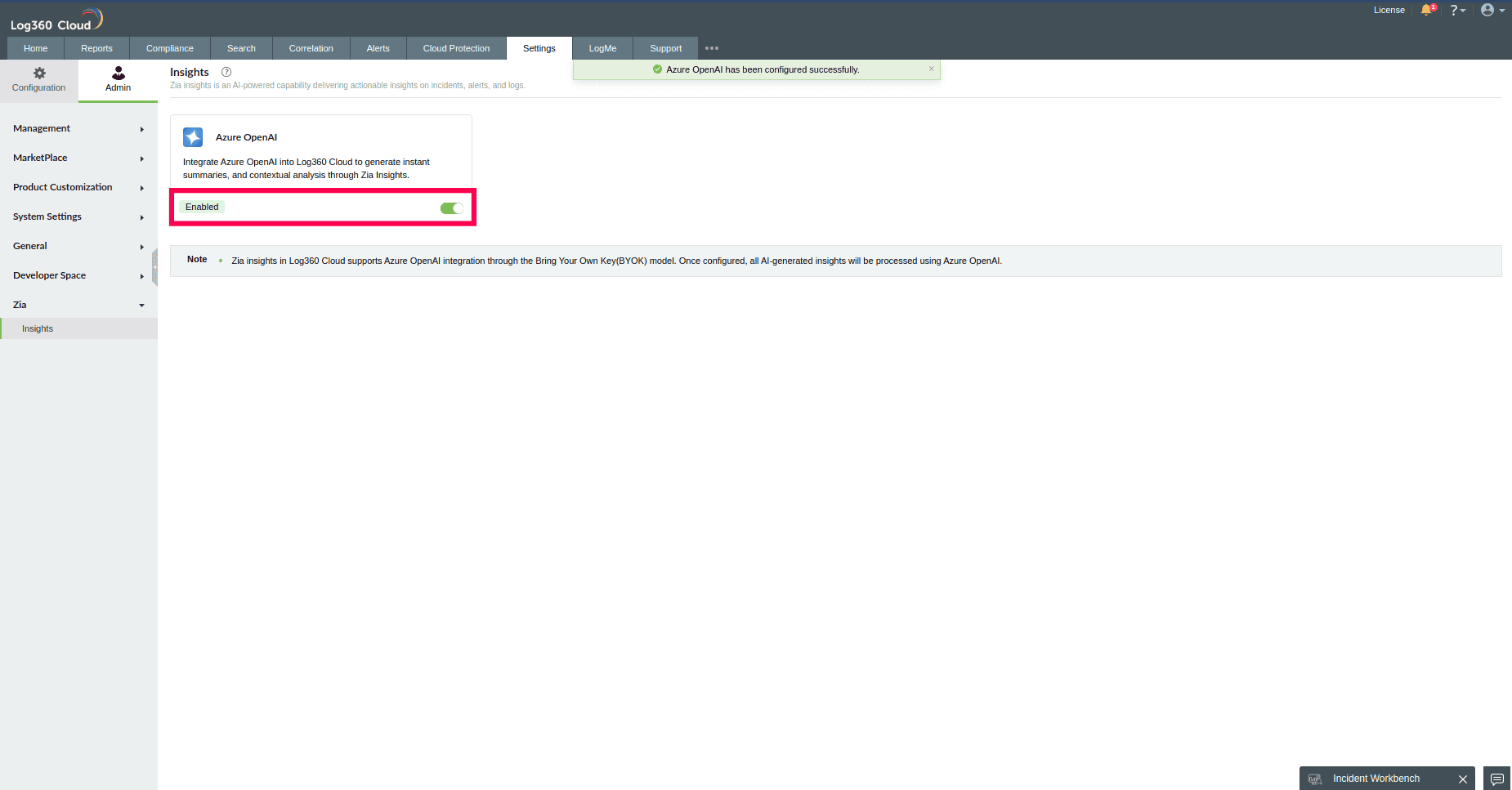Viewport: 1512px width, 790px height.
Task: Click the Insights page heading
Action: pos(190,72)
